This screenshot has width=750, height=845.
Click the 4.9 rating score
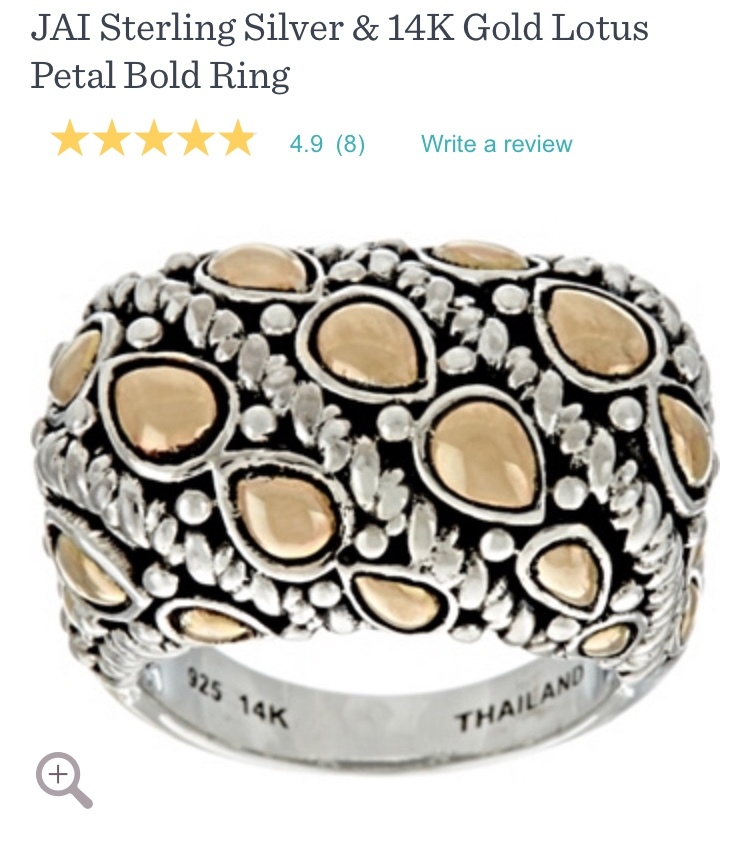[x=306, y=144]
